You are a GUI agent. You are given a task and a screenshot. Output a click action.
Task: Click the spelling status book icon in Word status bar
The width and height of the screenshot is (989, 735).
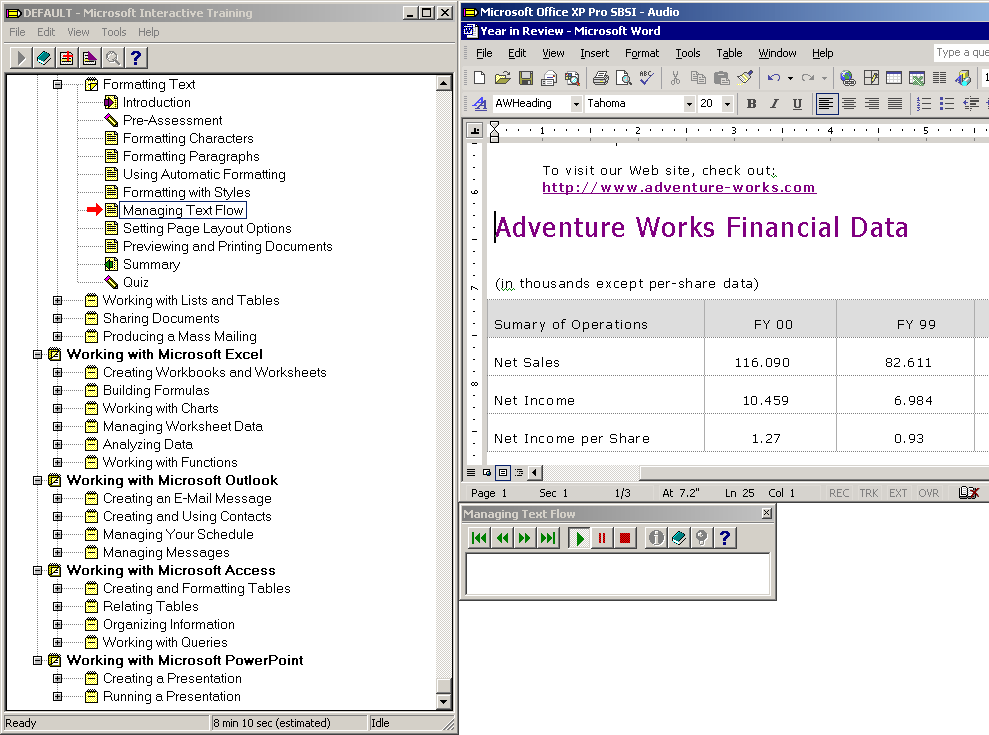[968, 493]
